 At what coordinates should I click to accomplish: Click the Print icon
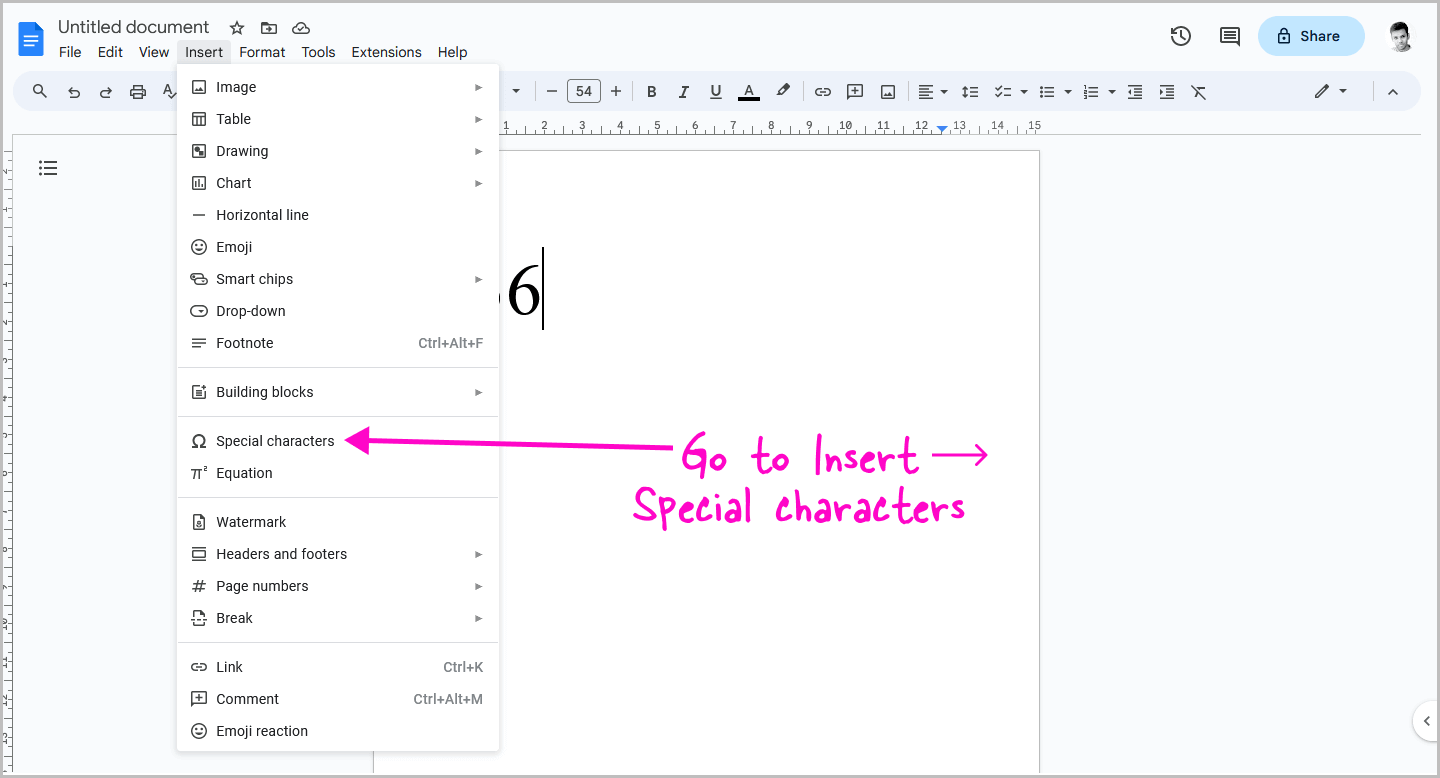137,91
